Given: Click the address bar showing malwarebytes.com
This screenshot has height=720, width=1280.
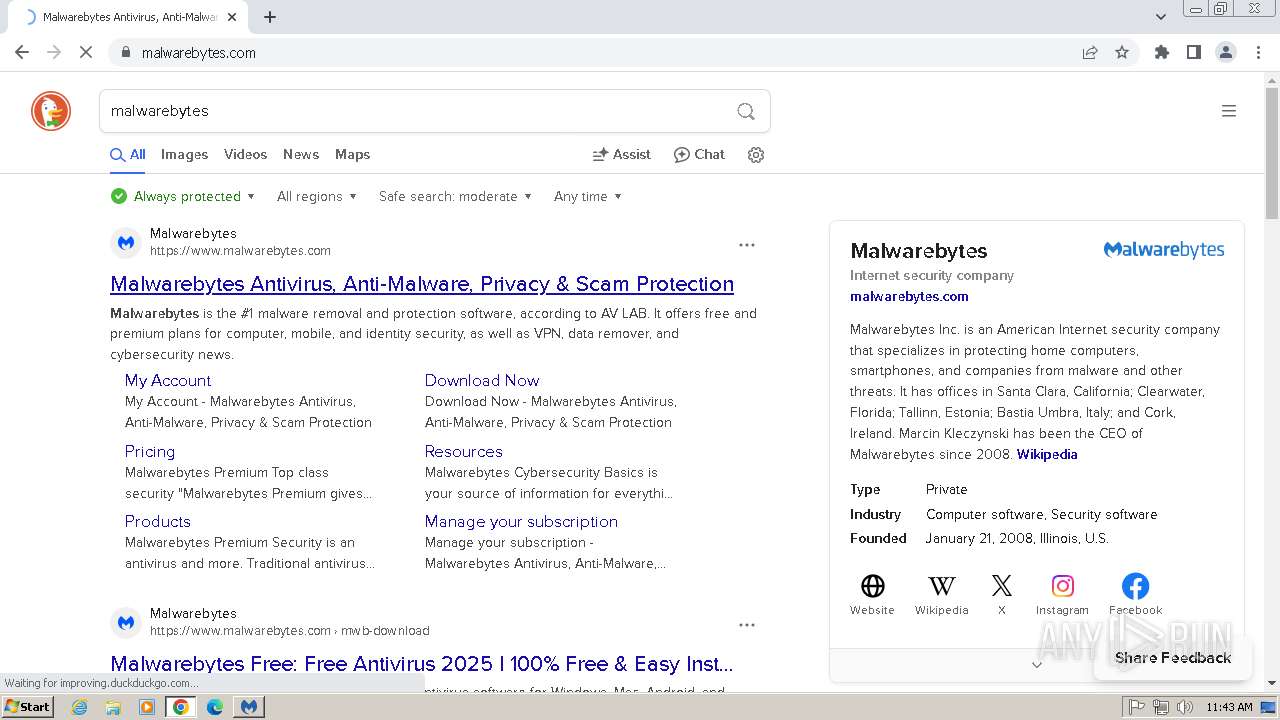Looking at the screenshot, I should [x=600, y=53].
